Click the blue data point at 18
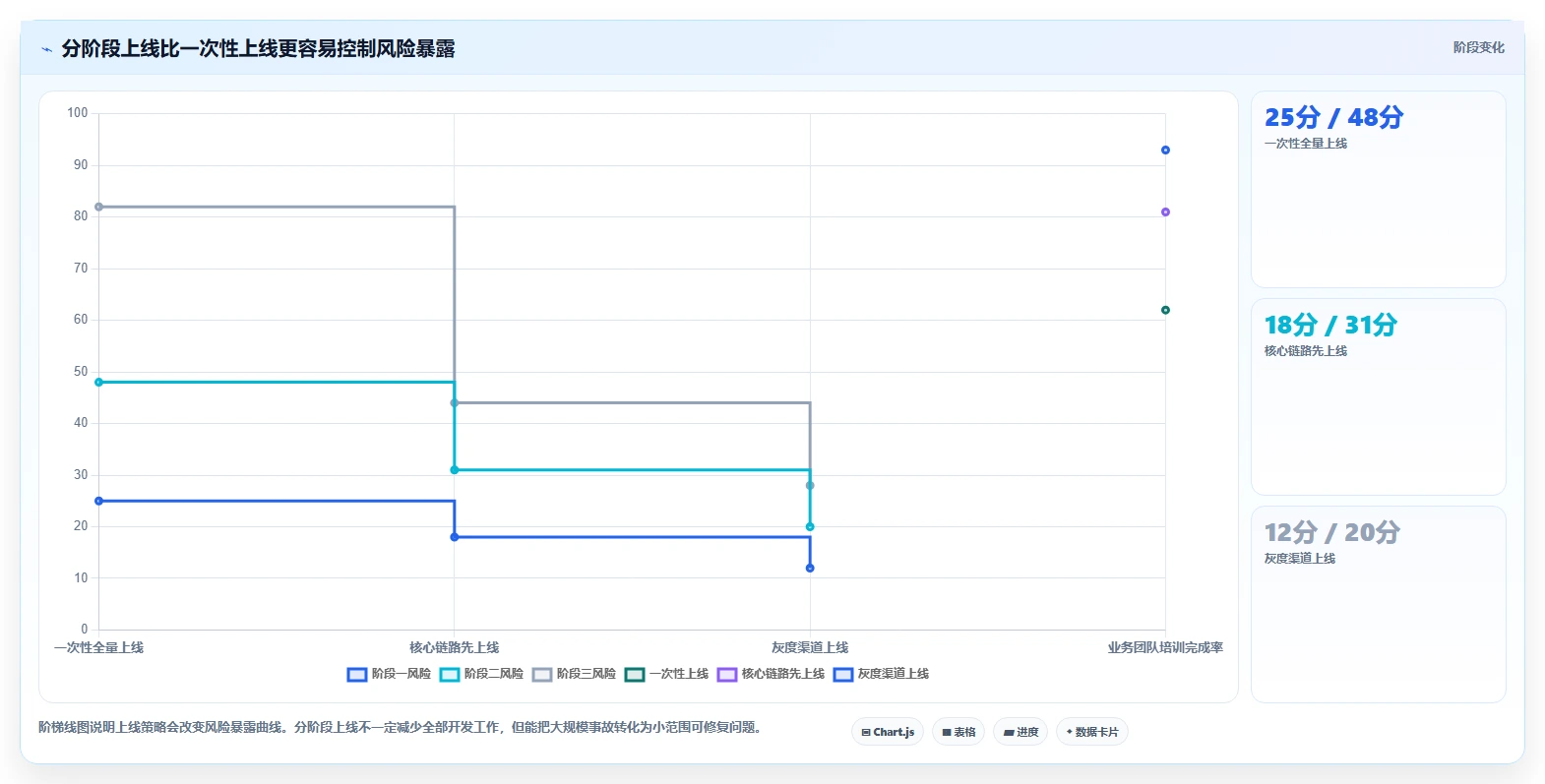The width and height of the screenshot is (1545, 784). click(455, 537)
